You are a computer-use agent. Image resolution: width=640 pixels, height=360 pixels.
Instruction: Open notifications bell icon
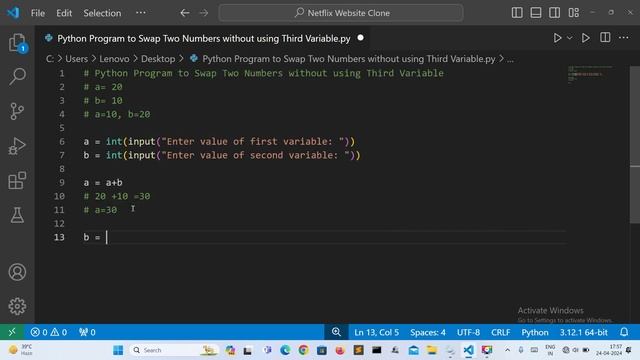pyautogui.click(x=624, y=332)
